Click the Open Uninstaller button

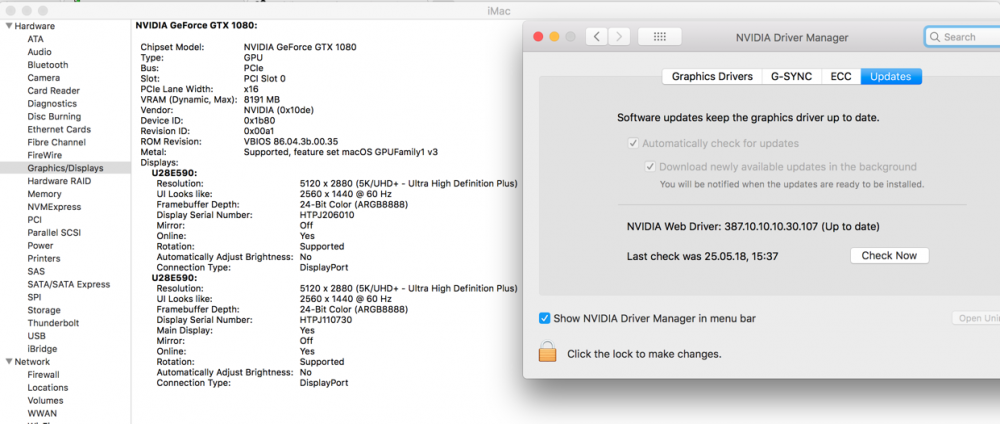click(x=976, y=318)
